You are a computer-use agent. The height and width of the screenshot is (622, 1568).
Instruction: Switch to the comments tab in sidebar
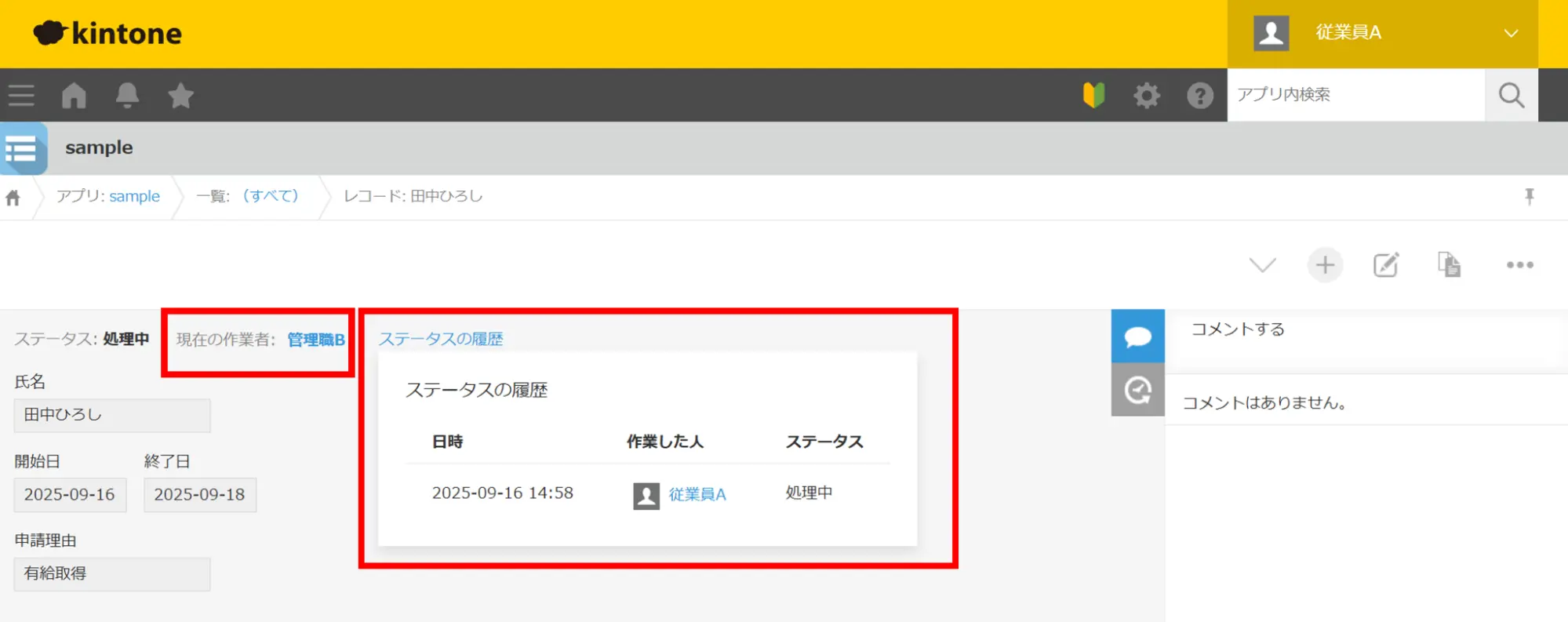[1137, 336]
